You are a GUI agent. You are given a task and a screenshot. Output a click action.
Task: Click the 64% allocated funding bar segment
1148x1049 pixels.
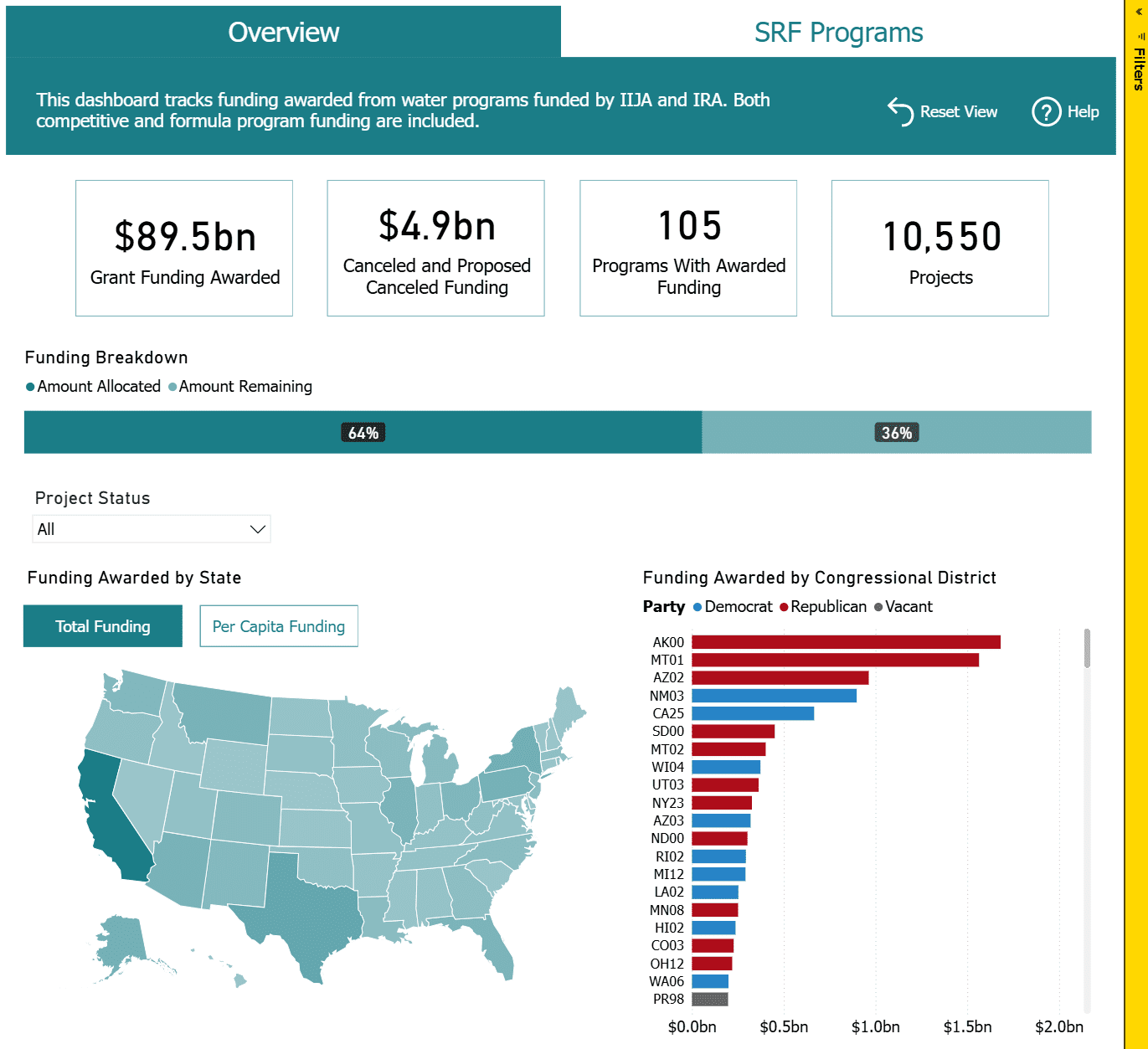click(x=362, y=432)
